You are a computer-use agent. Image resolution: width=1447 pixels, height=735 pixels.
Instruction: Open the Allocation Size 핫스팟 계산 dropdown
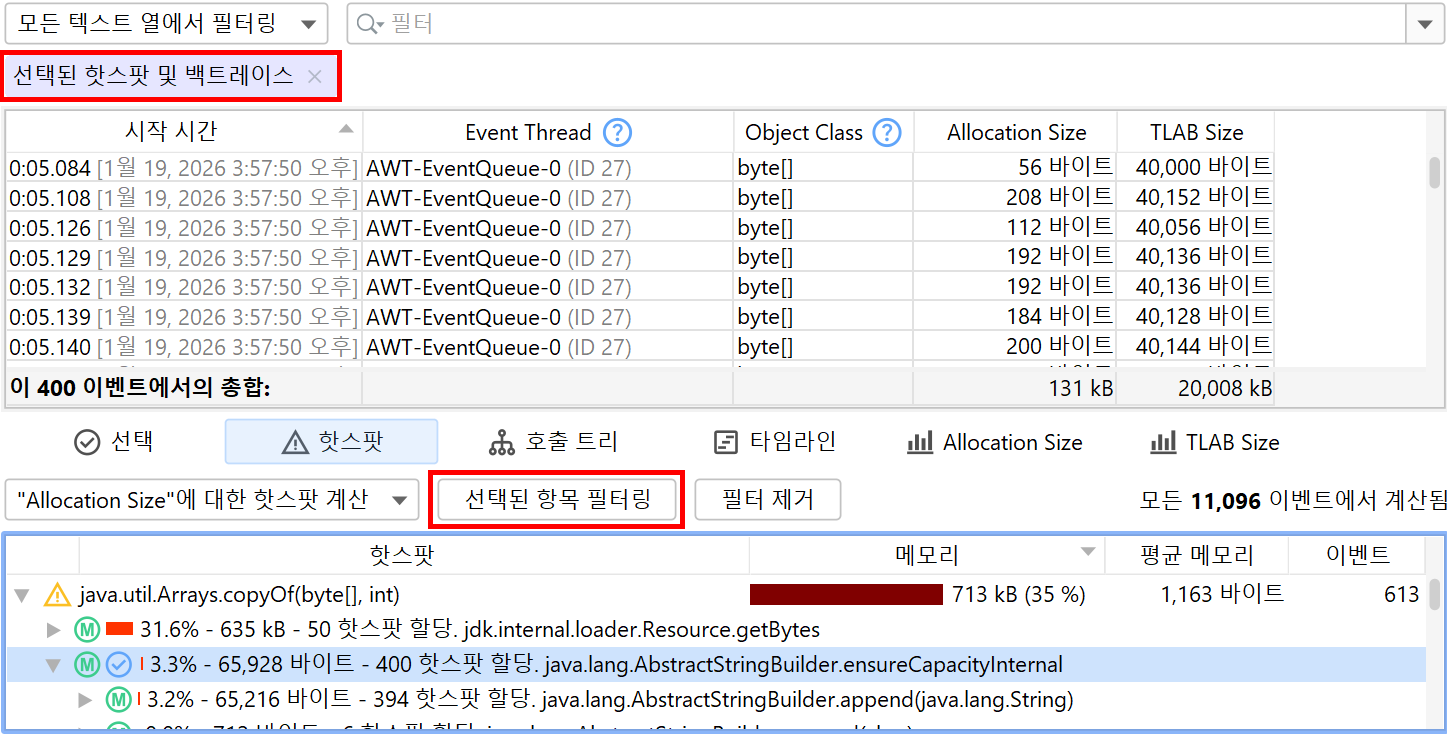click(211, 500)
